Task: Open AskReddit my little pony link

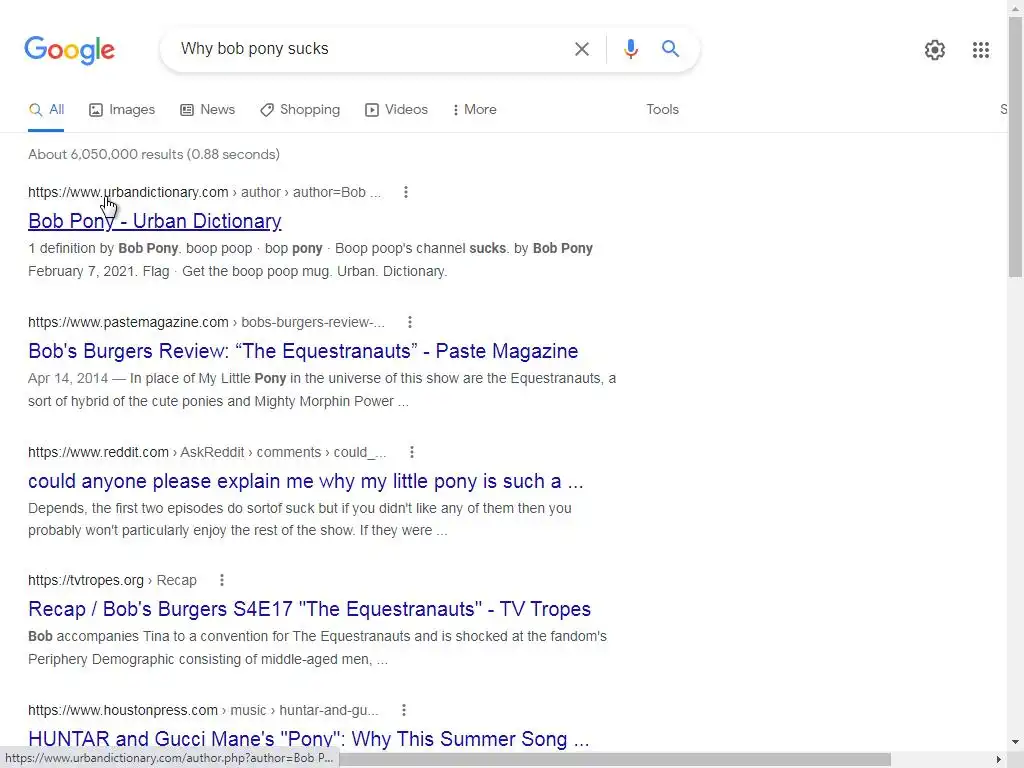Action: pos(306,481)
